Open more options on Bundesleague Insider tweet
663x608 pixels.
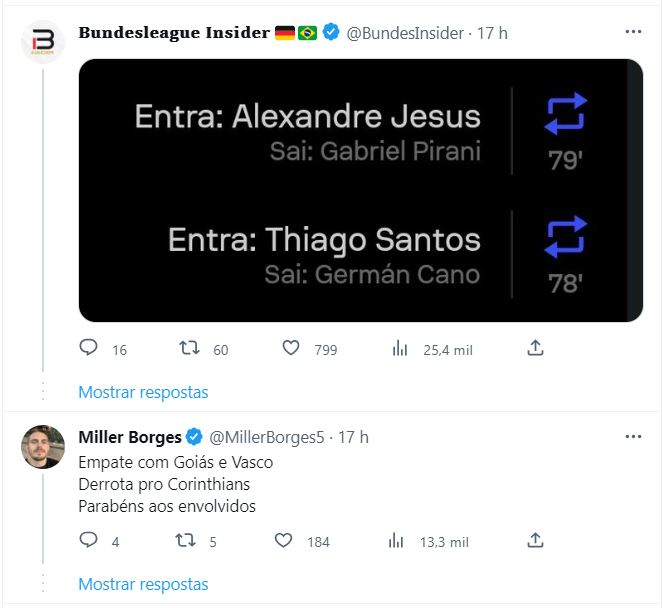point(633,32)
